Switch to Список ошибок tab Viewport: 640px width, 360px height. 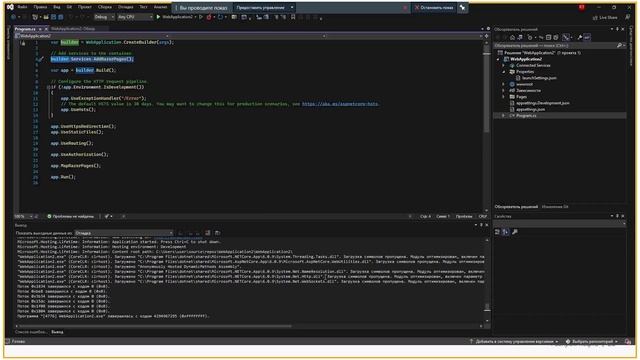point(31,332)
